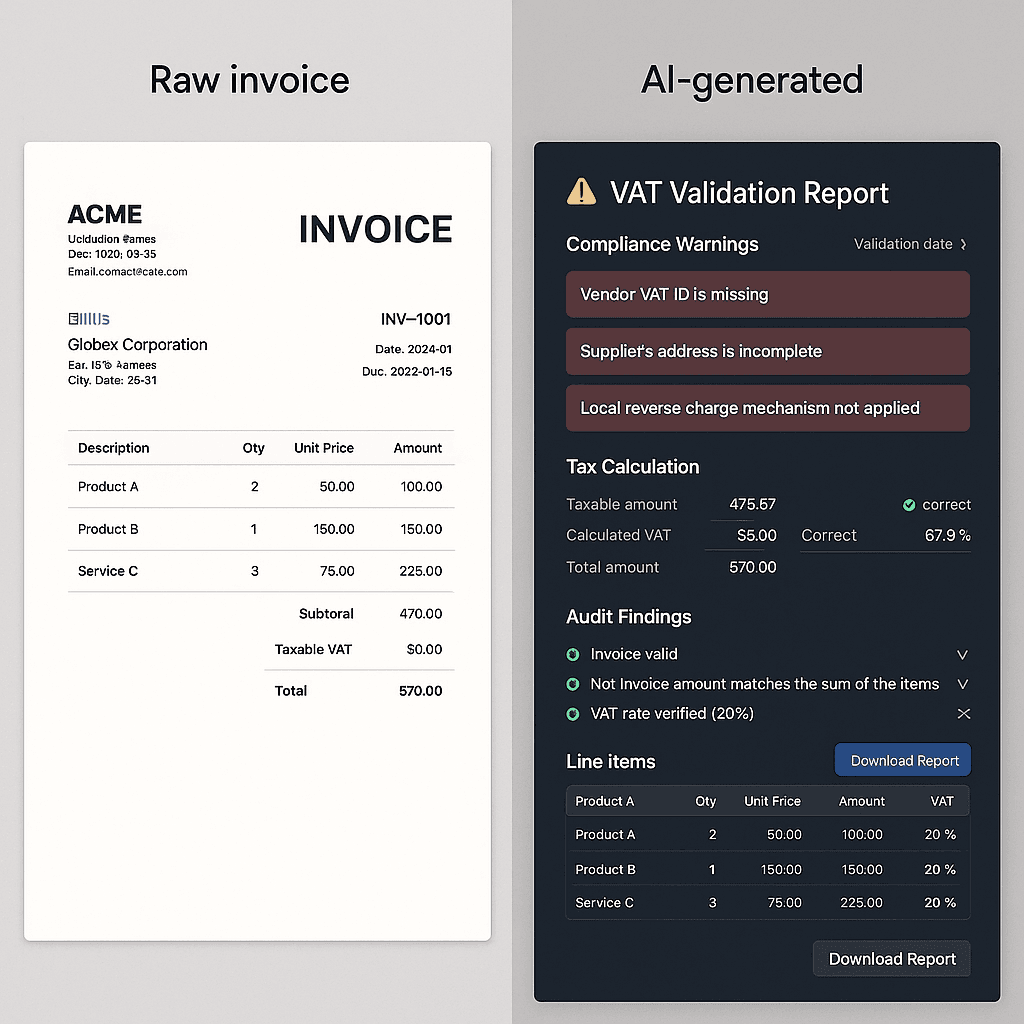Click 'Unit Frice' header in Line items table
This screenshot has height=1024, width=1024.
[x=772, y=801]
